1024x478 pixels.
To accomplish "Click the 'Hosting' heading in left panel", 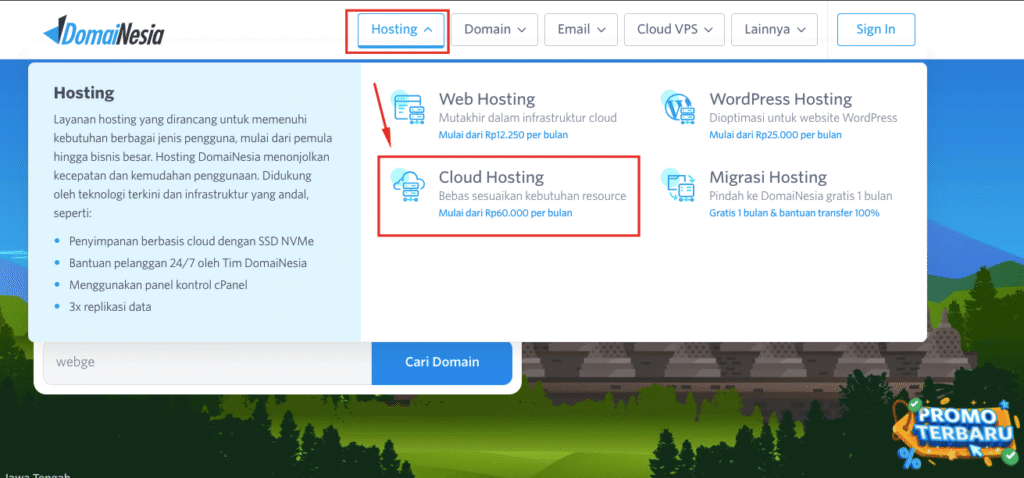I will coord(84,93).
